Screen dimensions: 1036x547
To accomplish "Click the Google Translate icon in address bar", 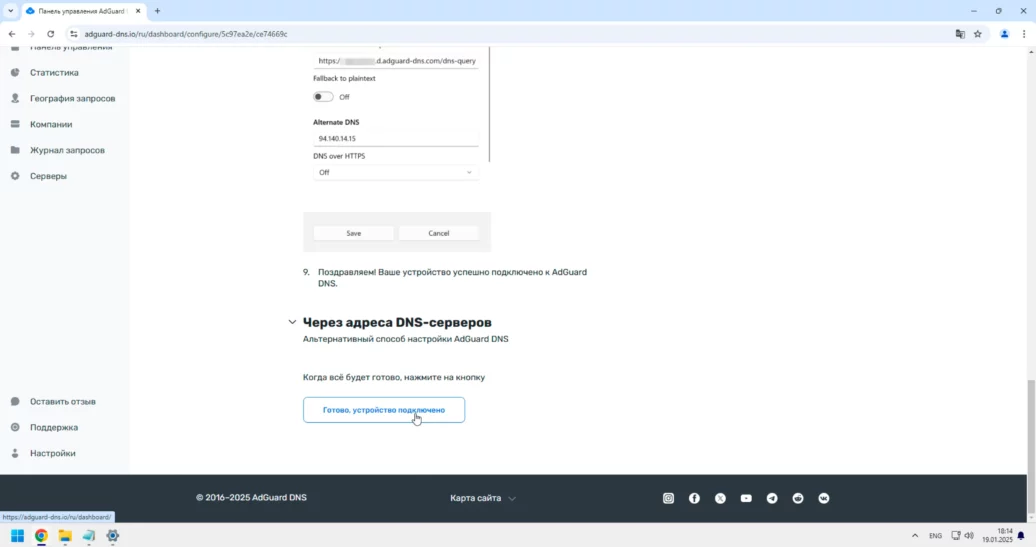I will pyautogui.click(x=960, y=33).
